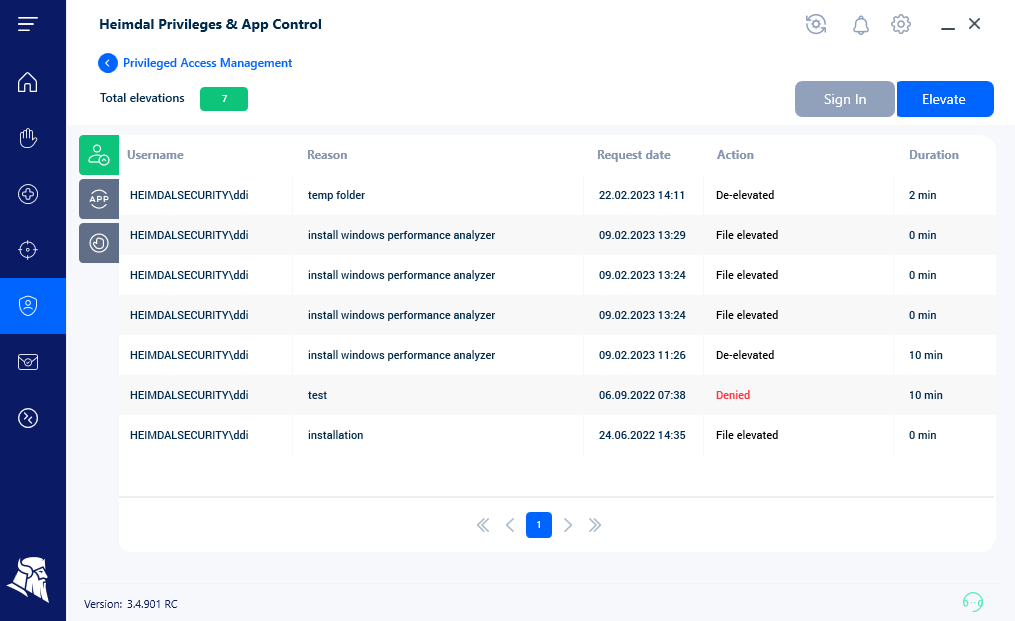Go to previous page arrow
The height and width of the screenshot is (621, 1015).
tap(510, 525)
